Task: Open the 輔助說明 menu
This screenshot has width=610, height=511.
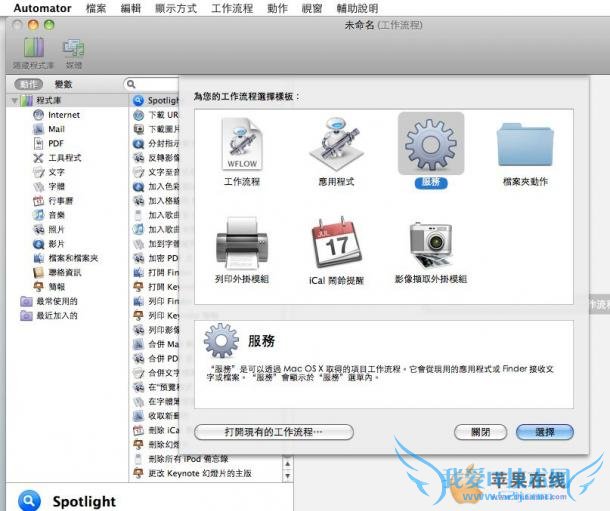Action: click(357, 8)
